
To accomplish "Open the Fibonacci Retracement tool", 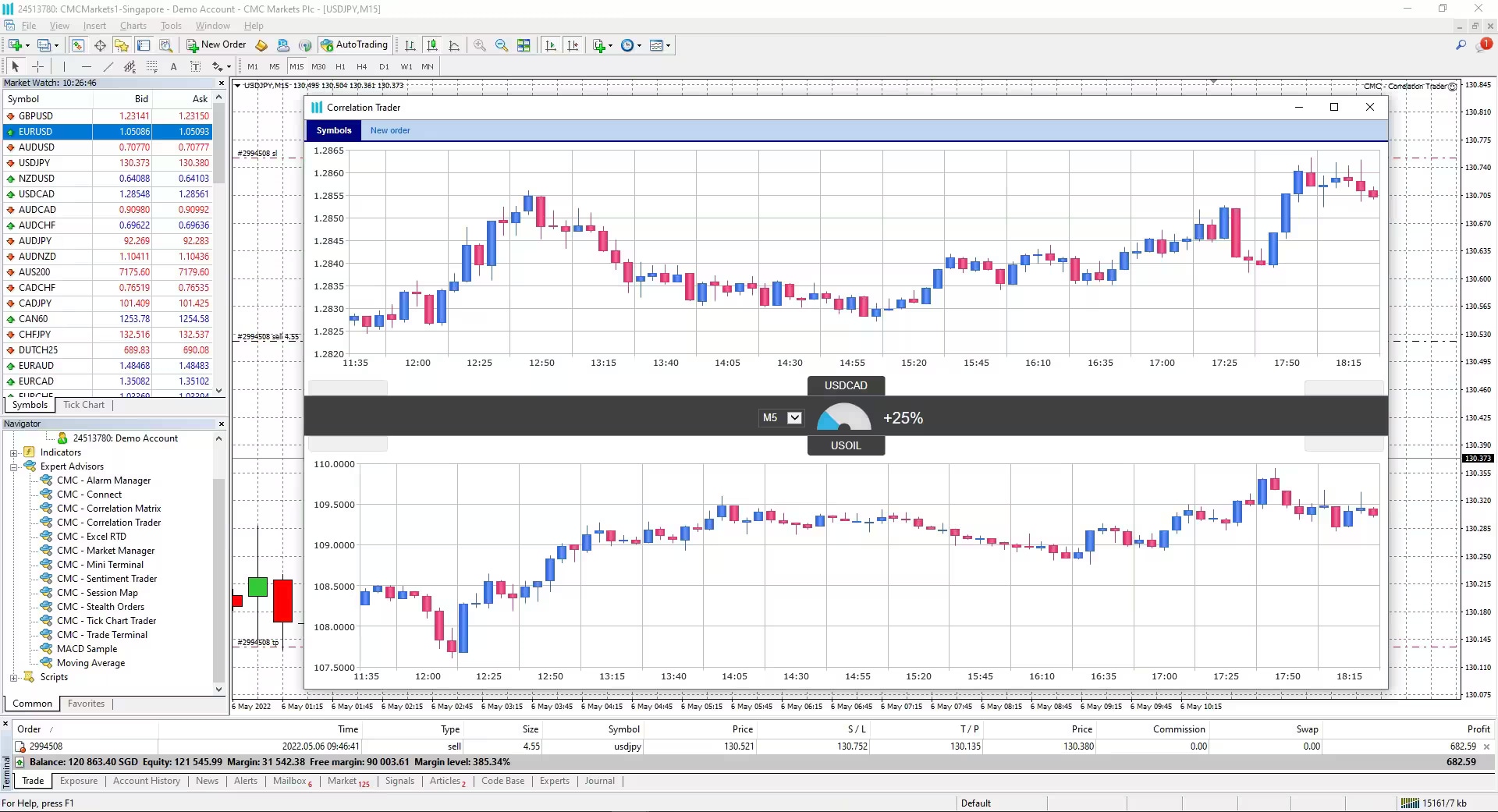I will point(128,66).
